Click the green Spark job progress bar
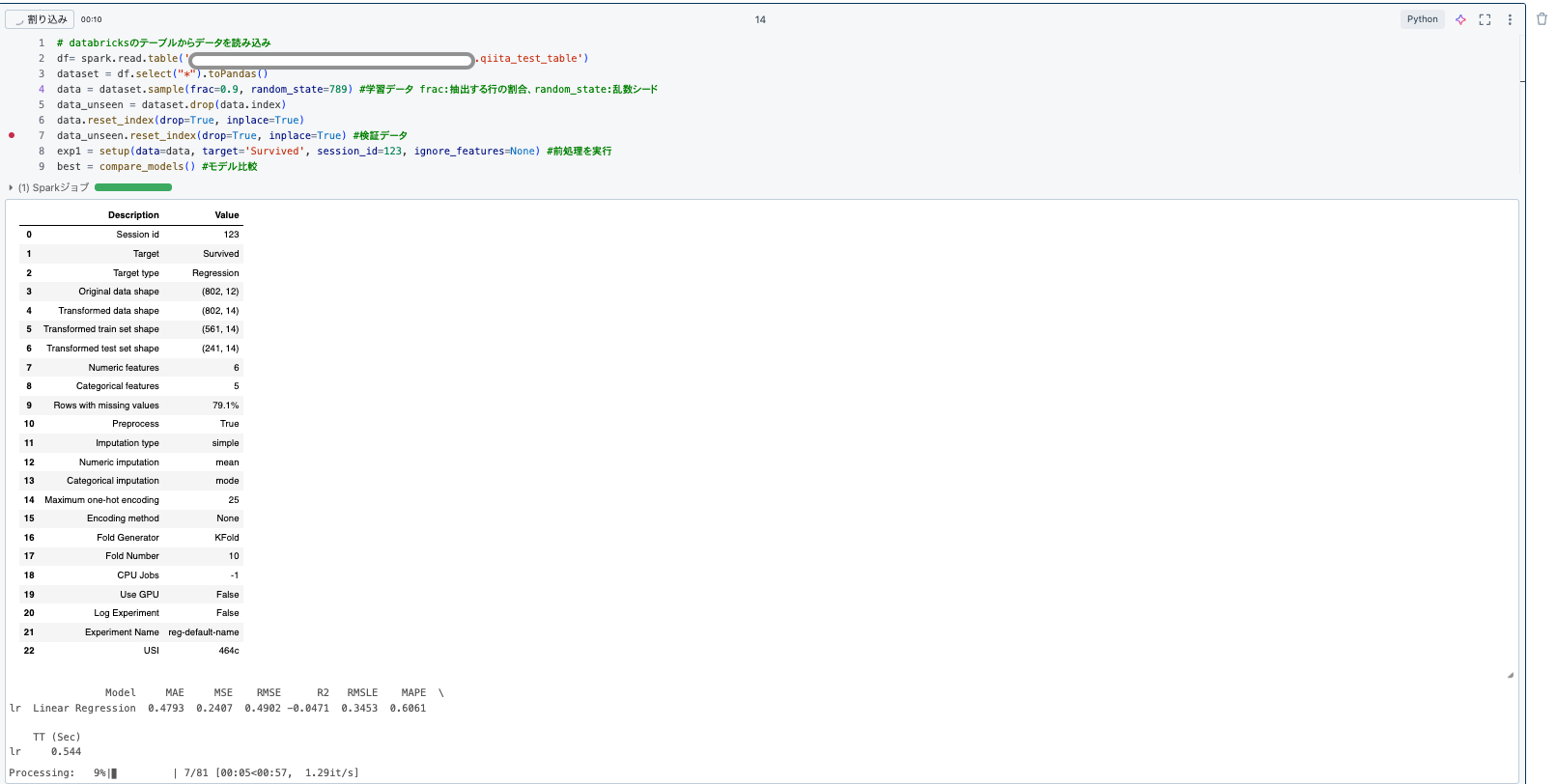 click(133, 187)
